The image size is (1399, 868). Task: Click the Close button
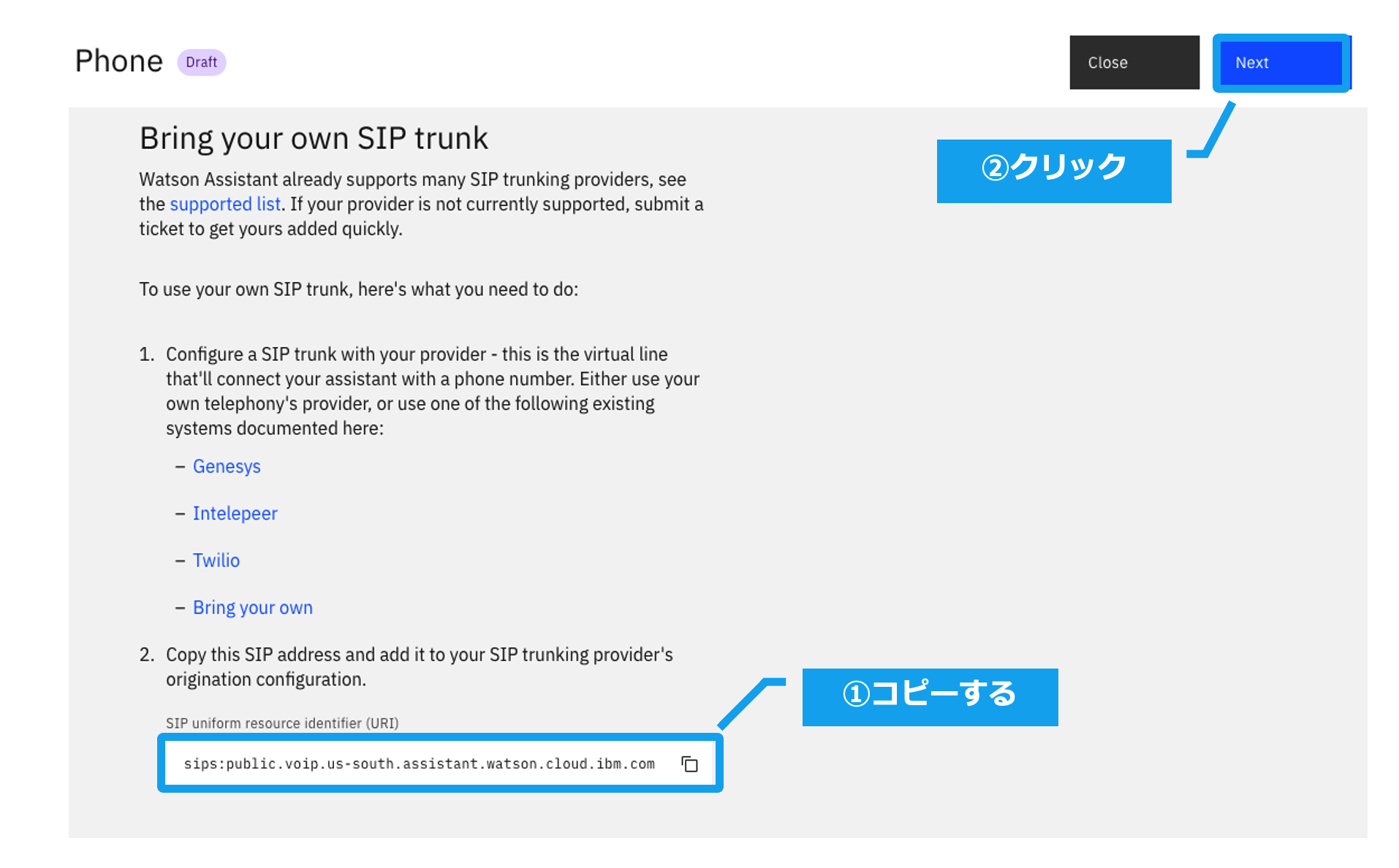coord(1134,63)
